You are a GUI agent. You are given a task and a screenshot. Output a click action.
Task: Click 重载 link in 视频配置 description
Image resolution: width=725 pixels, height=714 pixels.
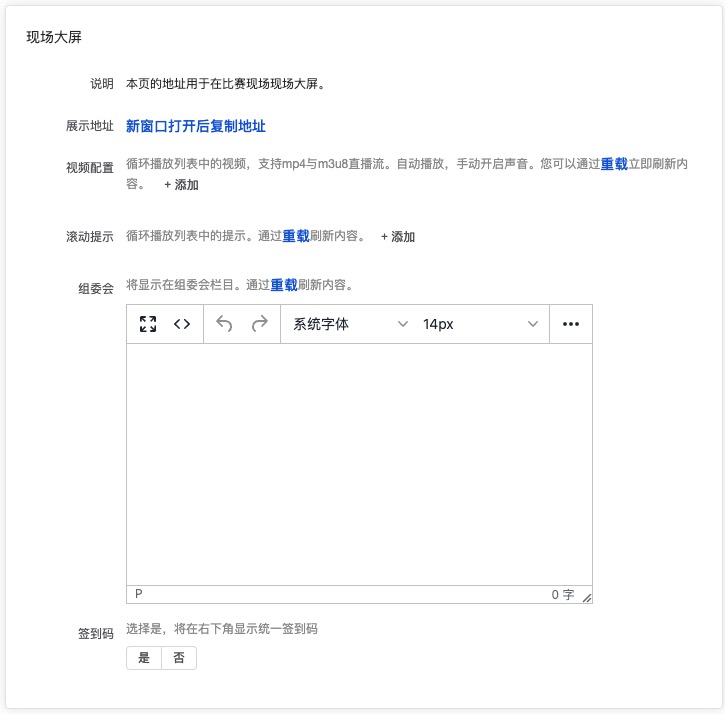pyautogui.click(x=614, y=164)
